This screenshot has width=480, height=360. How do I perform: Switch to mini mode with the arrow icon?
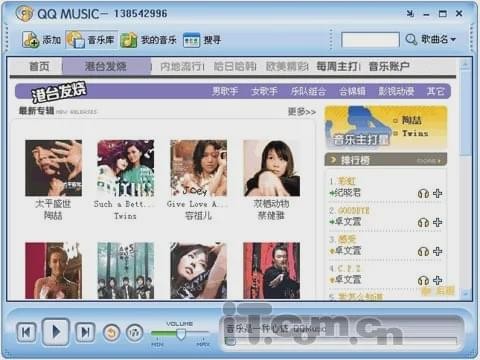tap(410, 14)
